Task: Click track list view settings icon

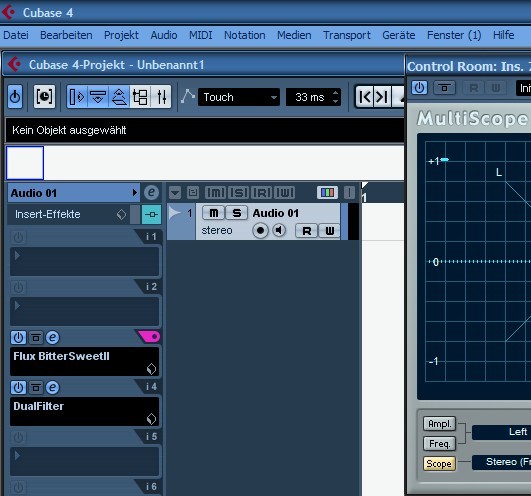Action: pyautogui.click(x=193, y=192)
